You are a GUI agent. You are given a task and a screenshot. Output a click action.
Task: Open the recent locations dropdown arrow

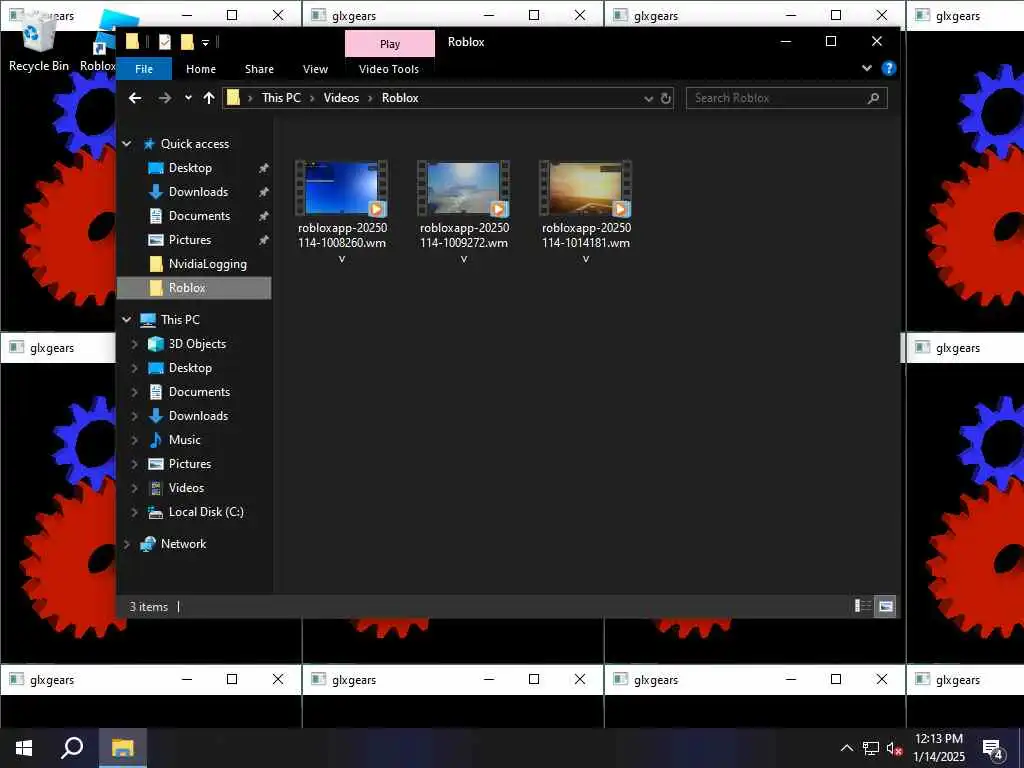tap(188, 98)
